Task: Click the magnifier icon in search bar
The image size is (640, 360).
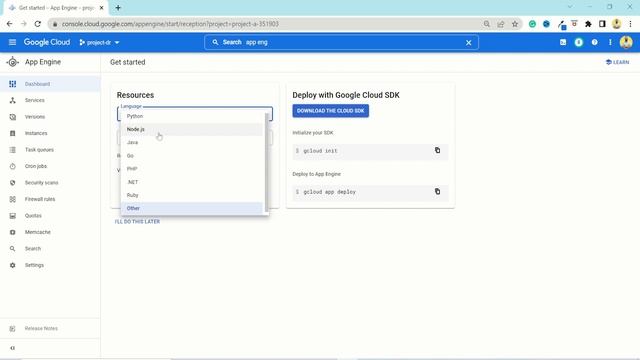Action: [x=215, y=42]
